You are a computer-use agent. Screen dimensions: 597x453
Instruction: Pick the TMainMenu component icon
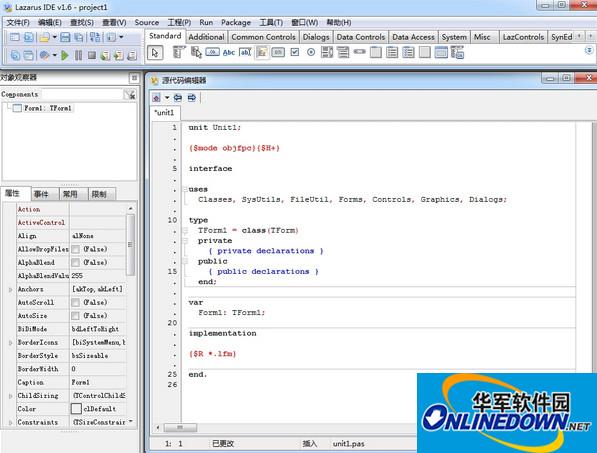click(178, 52)
